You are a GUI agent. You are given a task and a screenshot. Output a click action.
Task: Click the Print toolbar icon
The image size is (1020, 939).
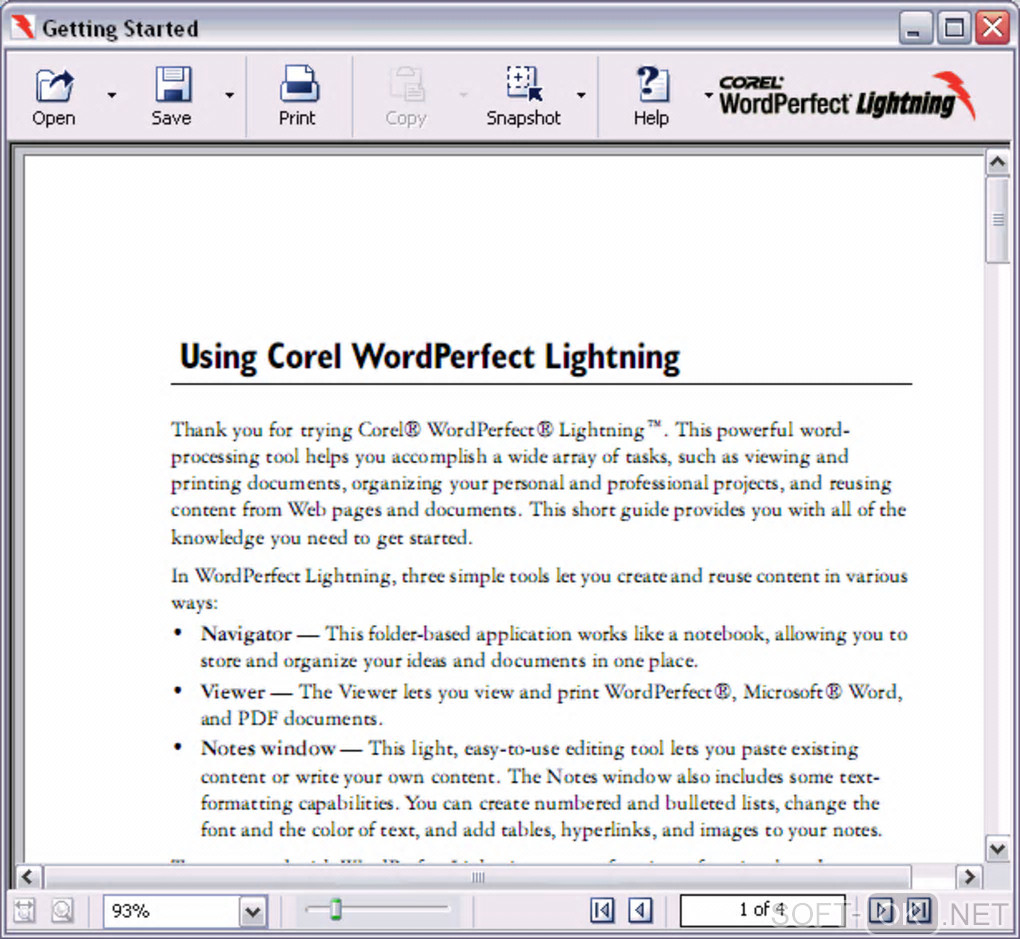[299, 84]
